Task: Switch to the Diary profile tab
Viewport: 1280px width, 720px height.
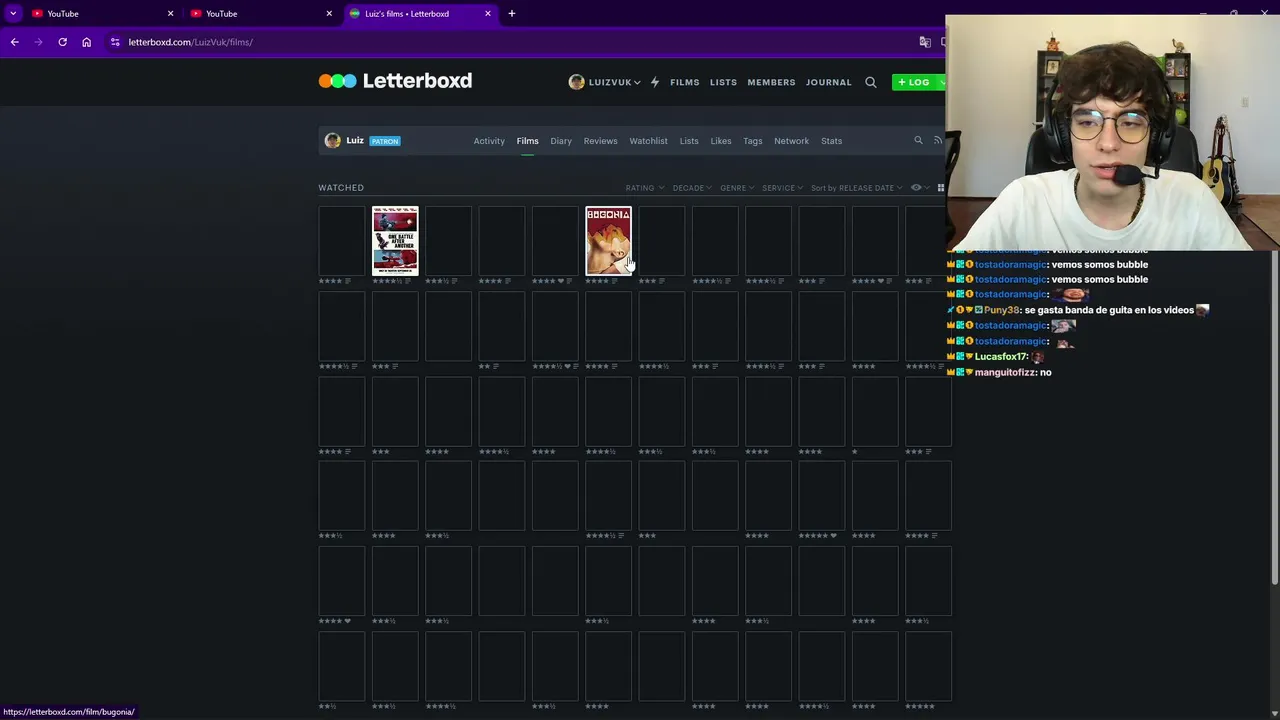Action: point(561,141)
